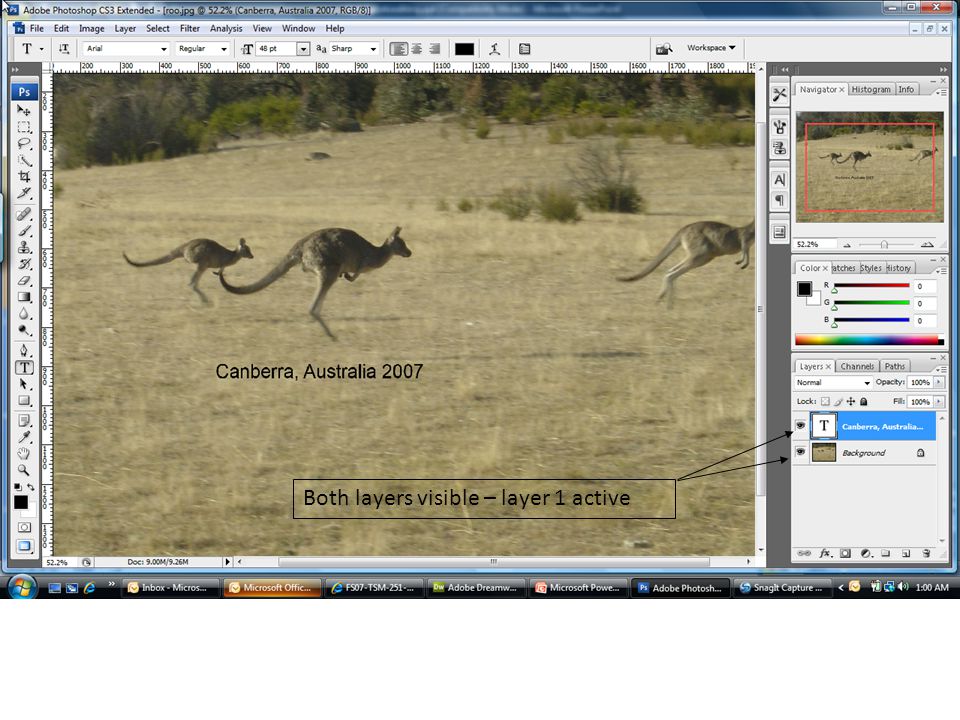Image resolution: width=960 pixels, height=720 pixels.
Task: Click the status bar document info arrow
Action: click(x=227, y=561)
